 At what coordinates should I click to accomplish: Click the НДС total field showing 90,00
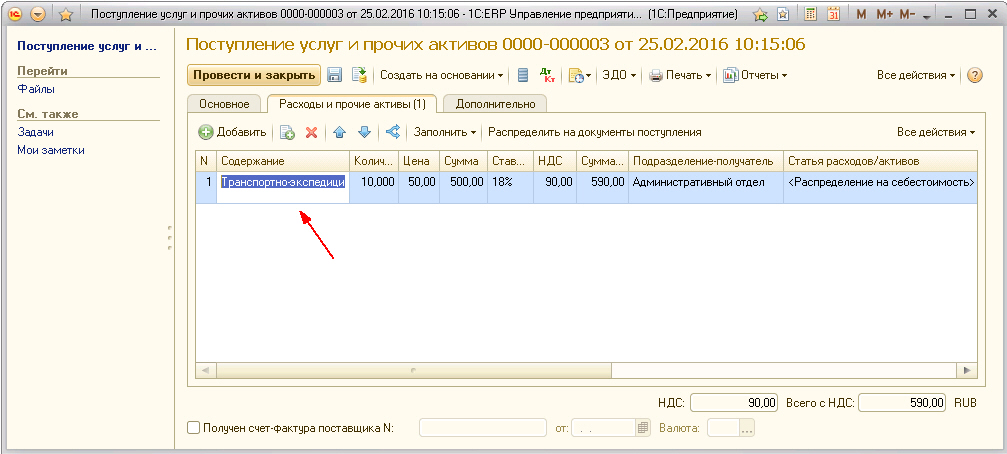(734, 403)
